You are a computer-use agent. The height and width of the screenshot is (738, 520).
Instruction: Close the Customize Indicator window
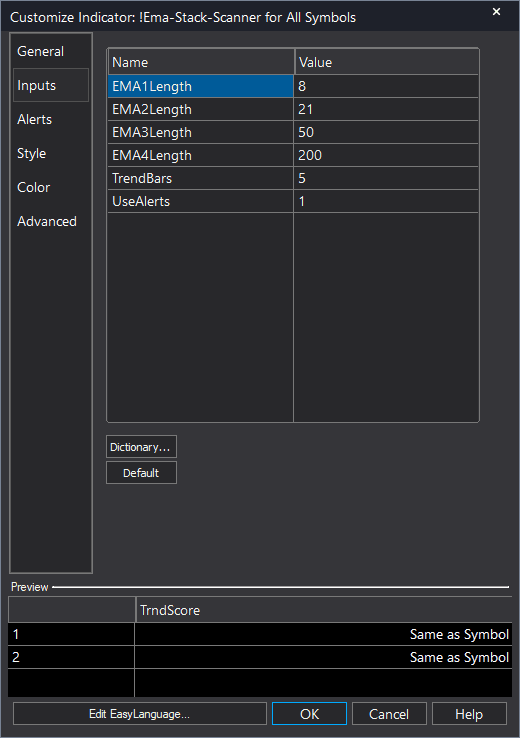(496, 12)
